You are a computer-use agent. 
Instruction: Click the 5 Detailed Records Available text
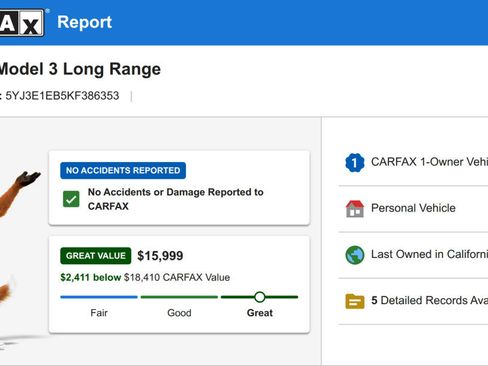click(429, 300)
